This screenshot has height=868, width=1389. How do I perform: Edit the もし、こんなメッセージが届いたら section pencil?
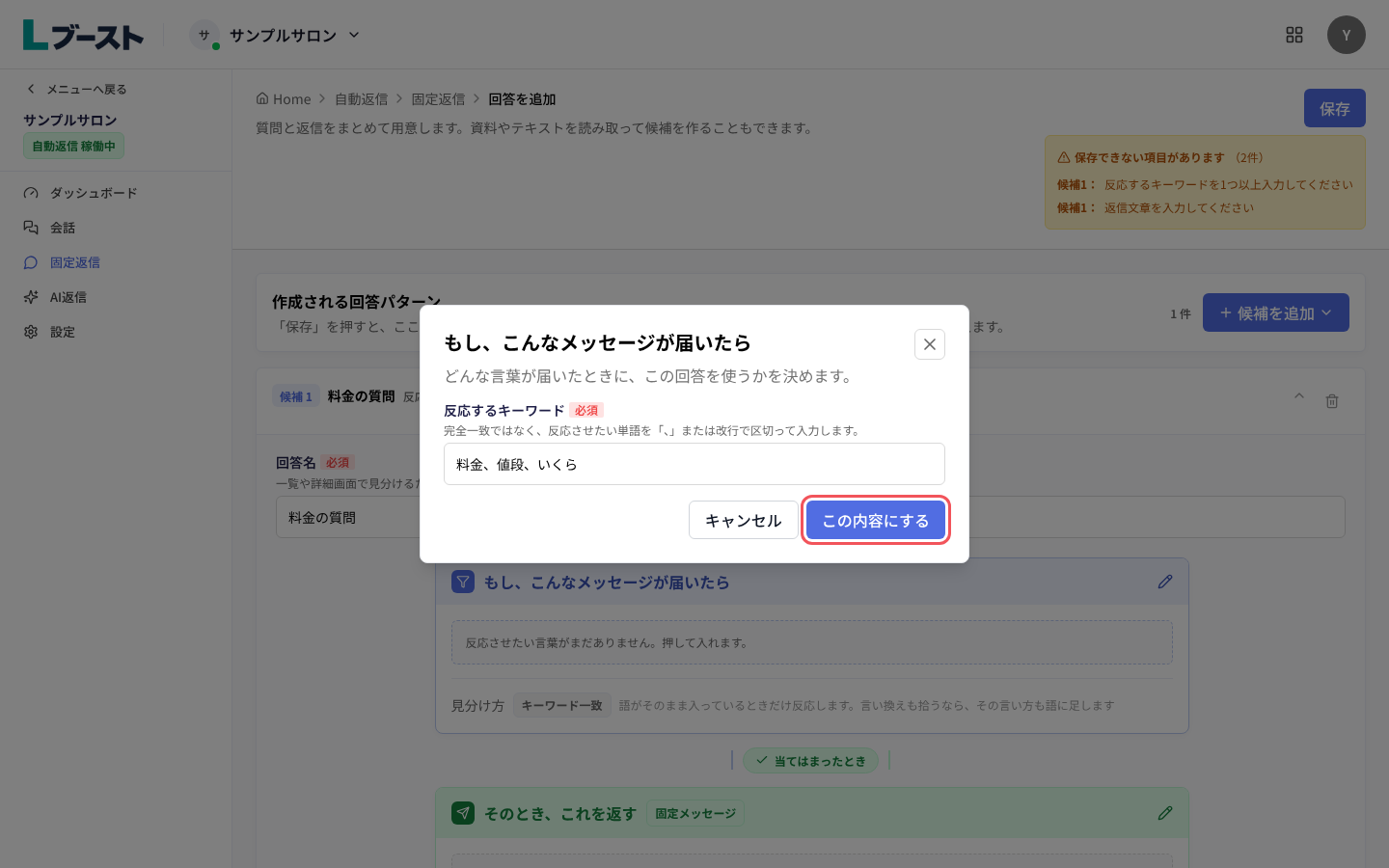(x=1165, y=582)
